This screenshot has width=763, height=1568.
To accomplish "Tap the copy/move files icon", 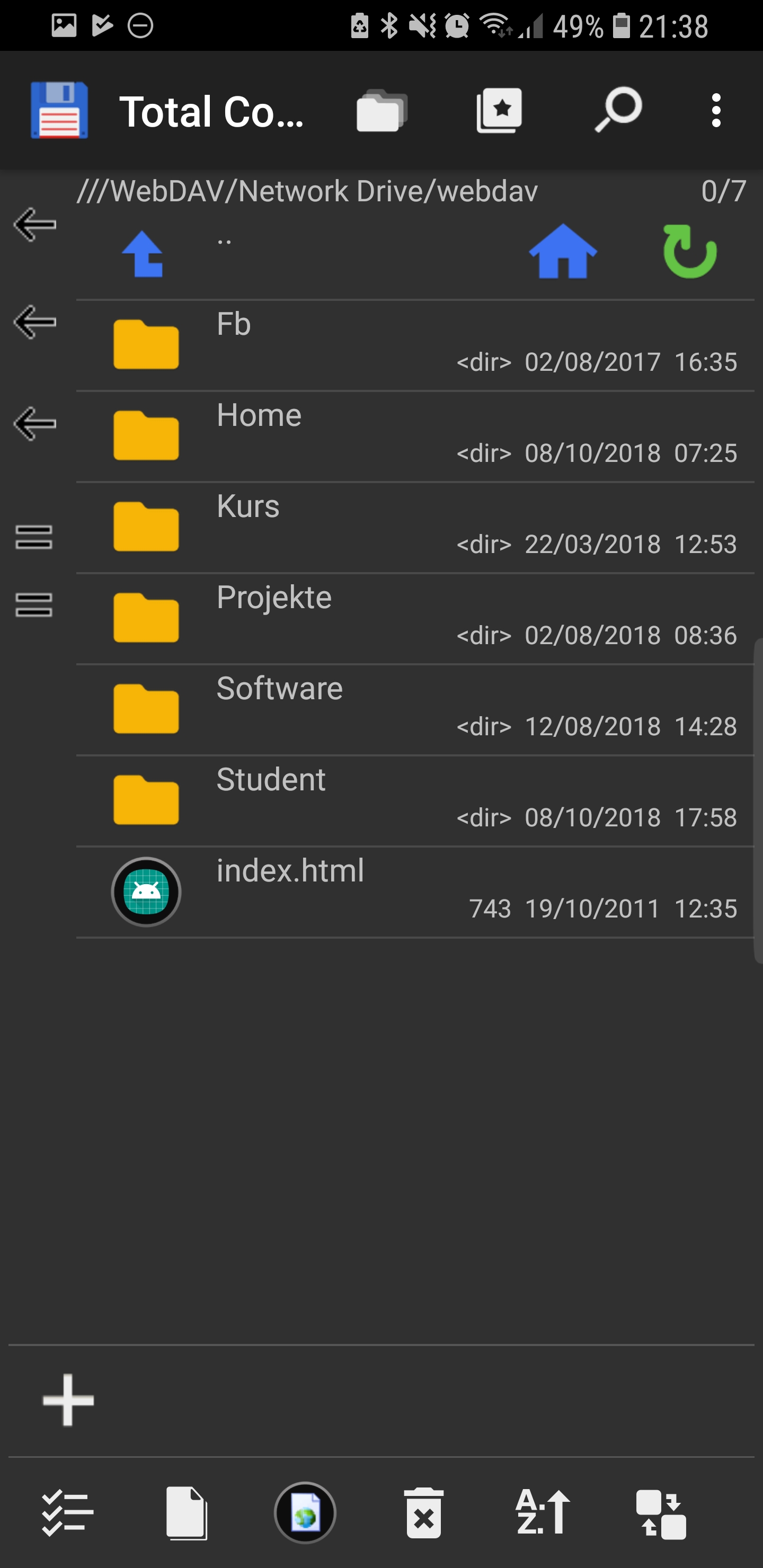I will pos(661,1514).
